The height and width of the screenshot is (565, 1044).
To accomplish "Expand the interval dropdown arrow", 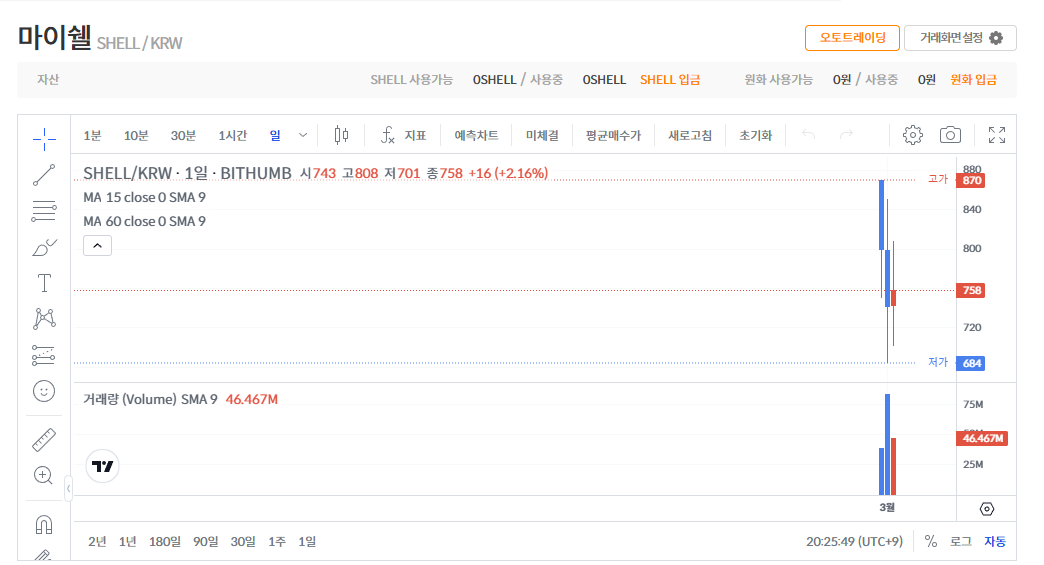I will pyautogui.click(x=303, y=135).
